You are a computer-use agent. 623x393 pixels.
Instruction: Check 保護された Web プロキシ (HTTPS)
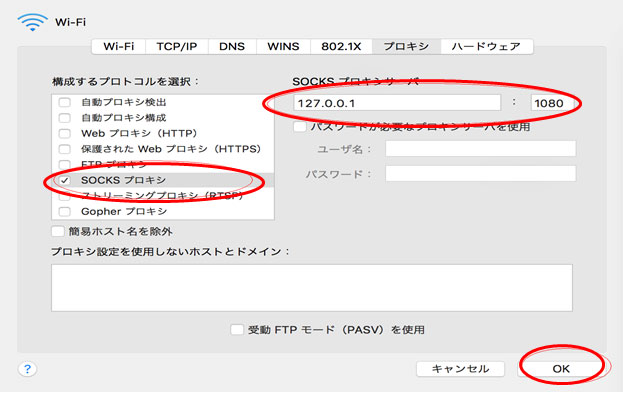tap(64, 149)
